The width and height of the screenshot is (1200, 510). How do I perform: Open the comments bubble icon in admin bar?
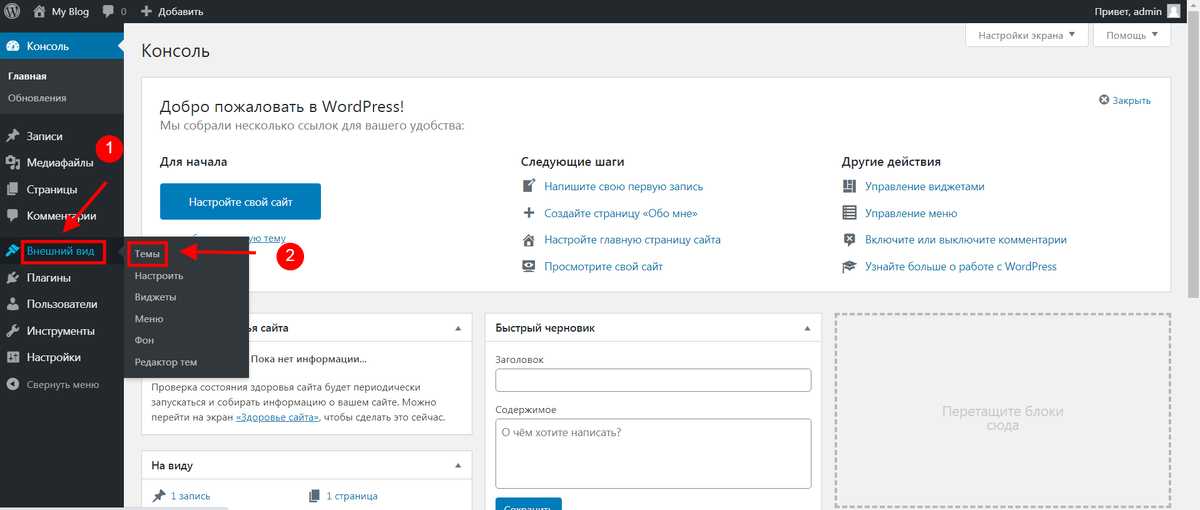tap(108, 12)
